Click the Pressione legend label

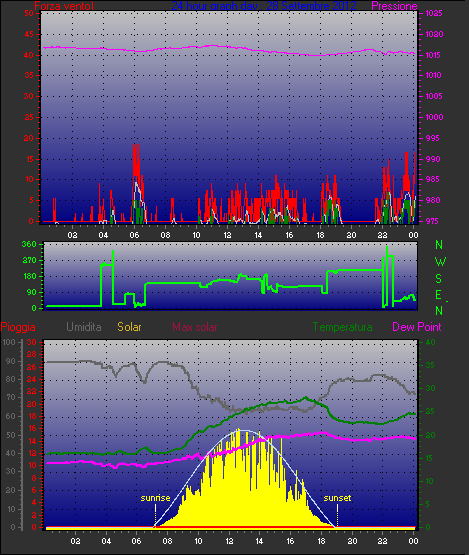pyautogui.click(x=394, y=6)
